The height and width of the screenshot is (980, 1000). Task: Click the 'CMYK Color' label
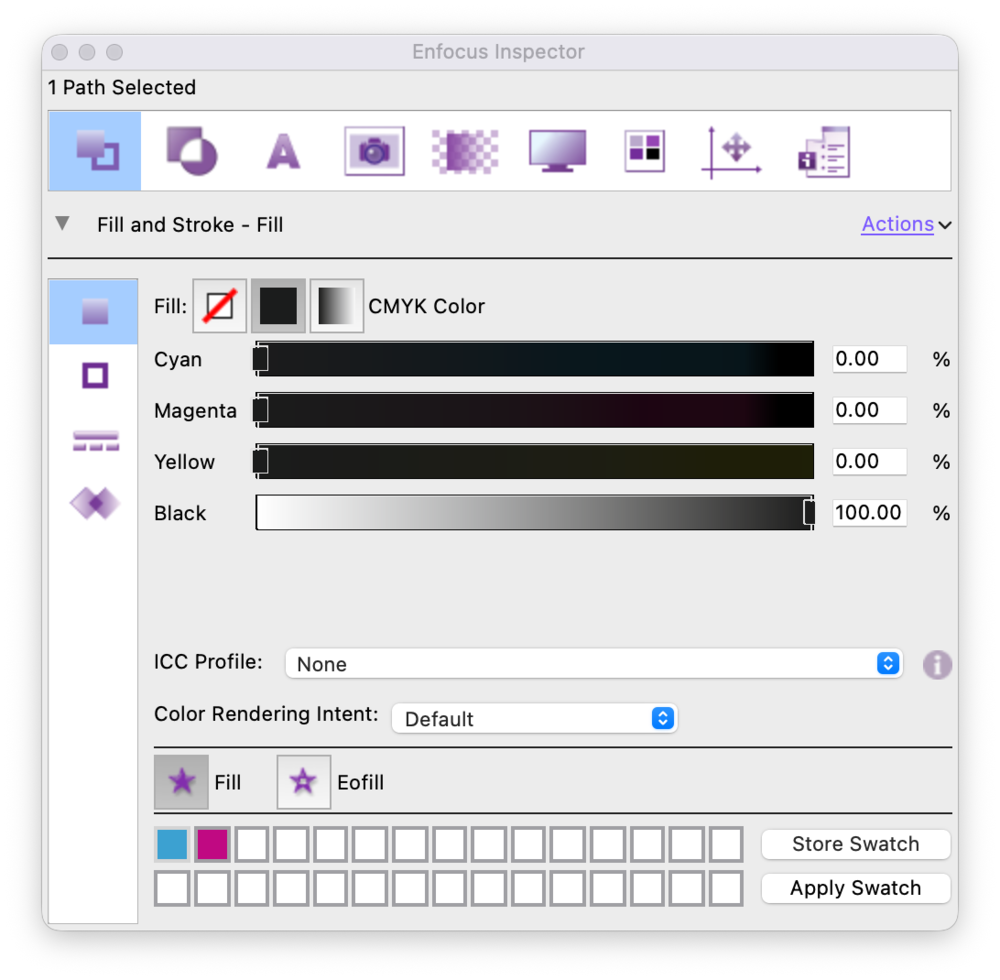427,306
